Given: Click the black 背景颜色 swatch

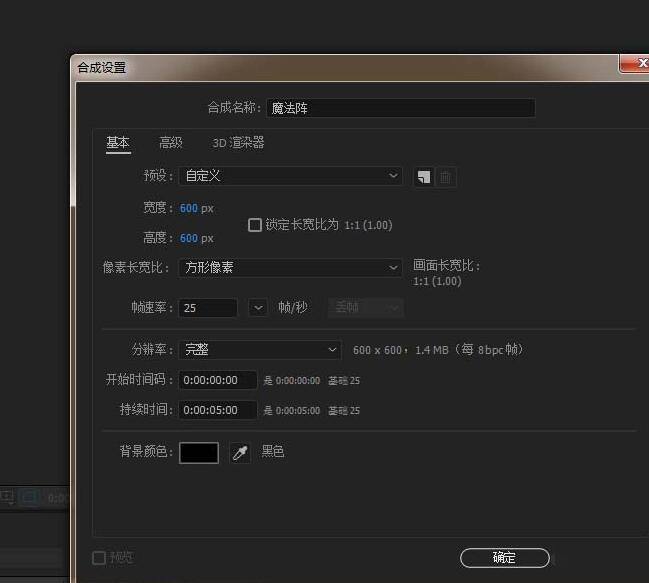Looking at the screenshot, I should point(198,453).
